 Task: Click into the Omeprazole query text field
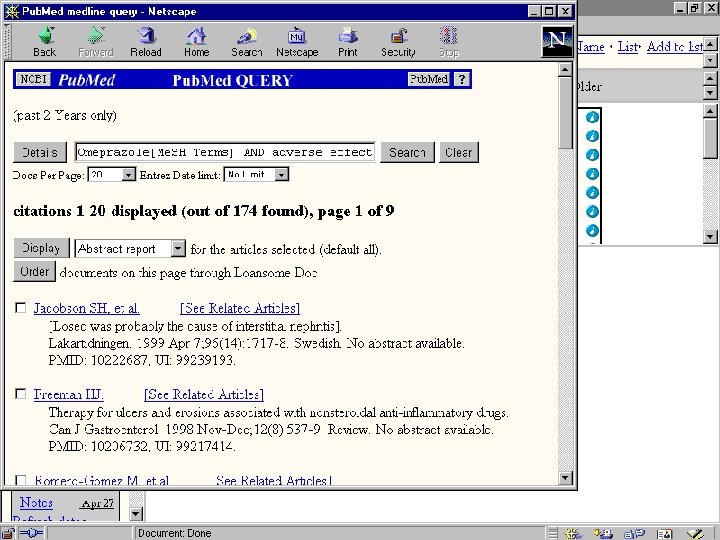pyautogui.click(x=225, y=152)
